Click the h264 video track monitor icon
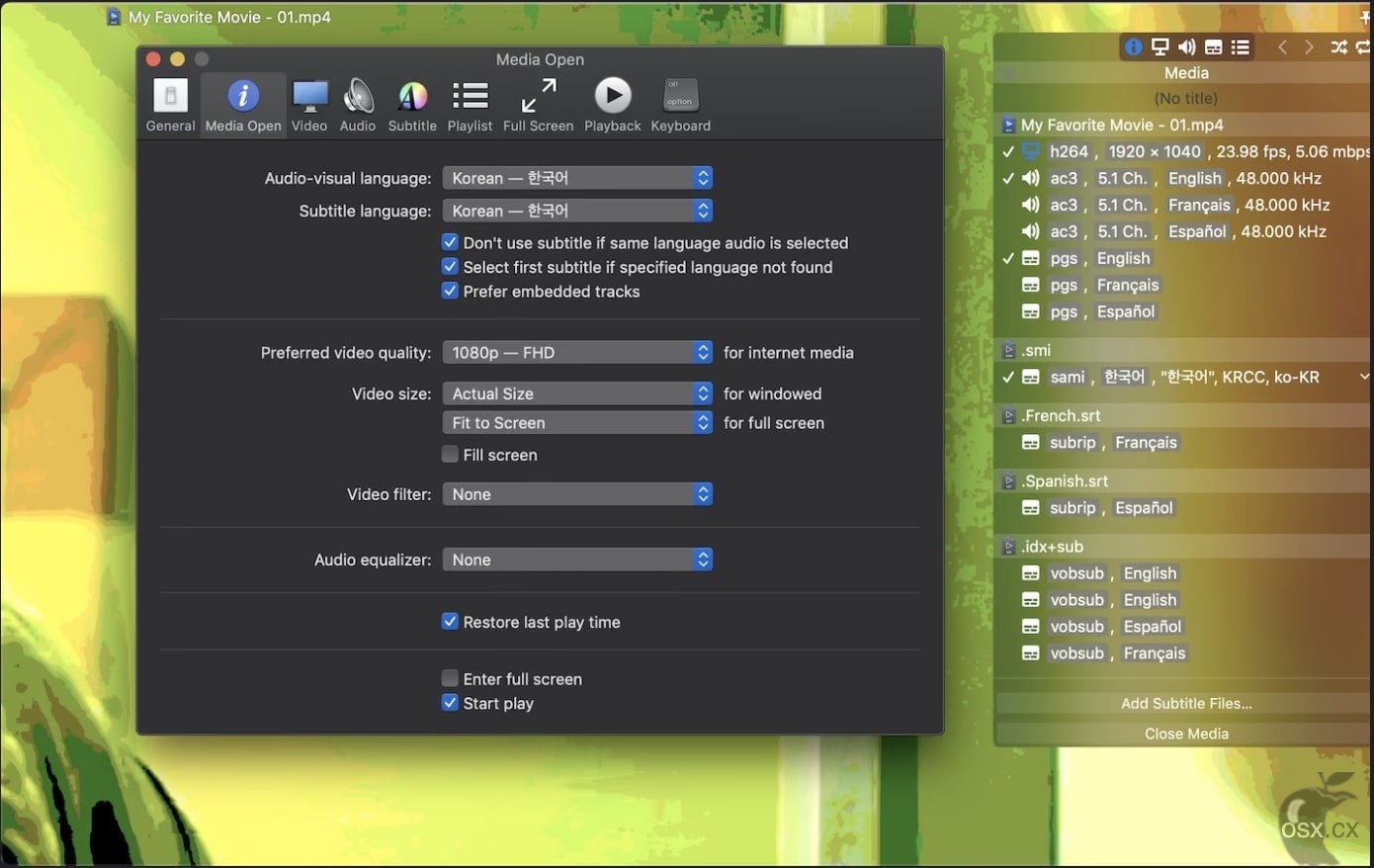This screenshot has width=1374, height=868. point(1031,151)
